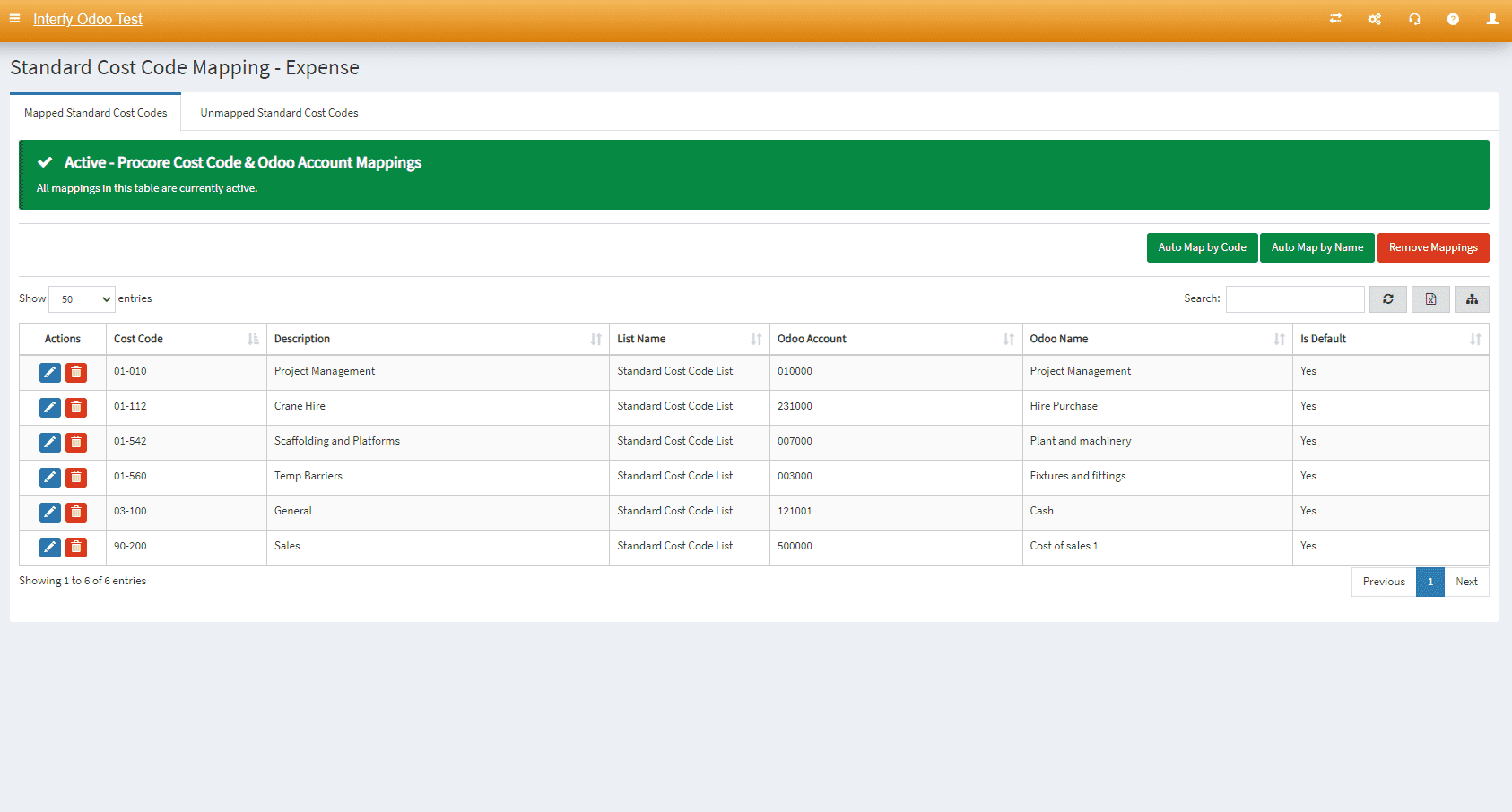The height and width of the screenshot is (812, 1512).
Task: Open the help question mark icon
Action: pyautogui.click(x=1453, y=19)
